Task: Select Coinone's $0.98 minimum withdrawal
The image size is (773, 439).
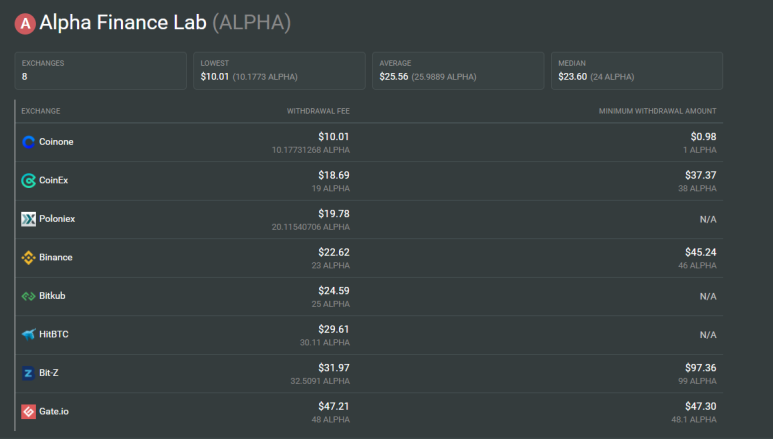Action: point(703,137)
